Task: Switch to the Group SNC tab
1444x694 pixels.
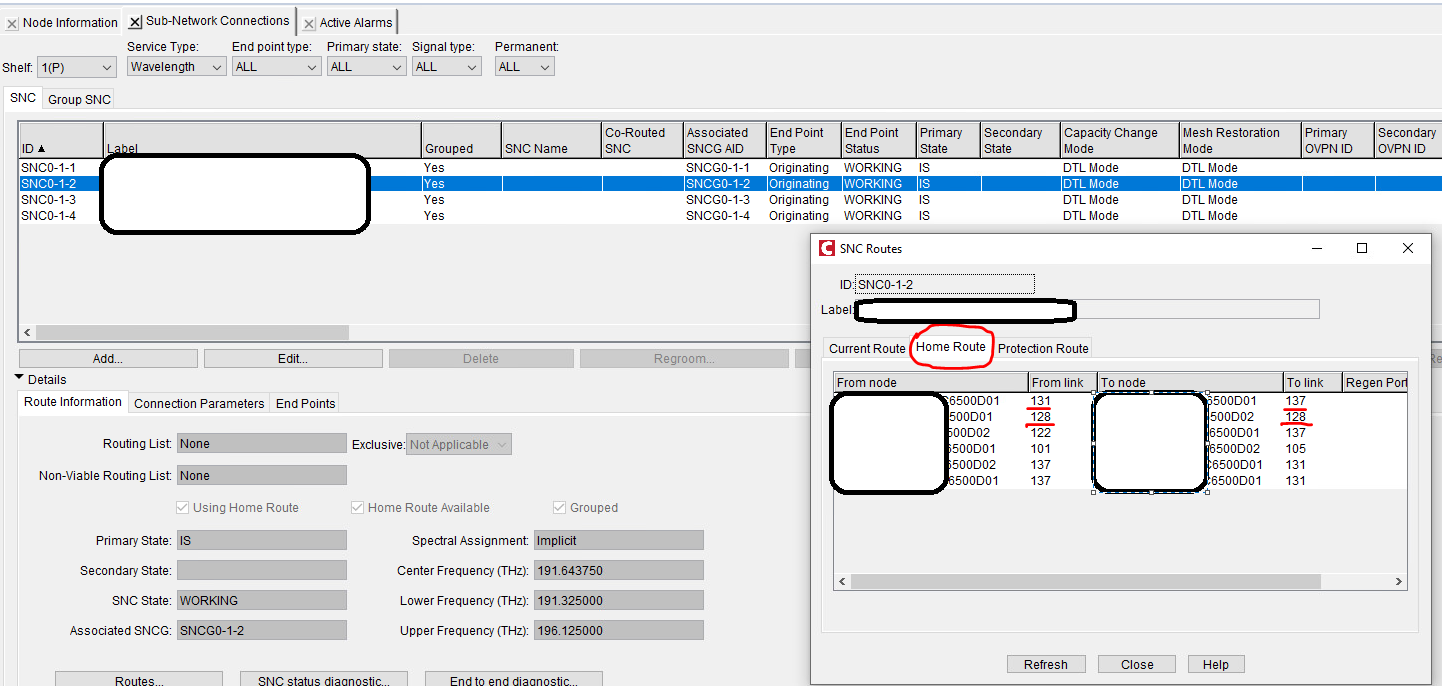Action: click(x=79, y=99)
